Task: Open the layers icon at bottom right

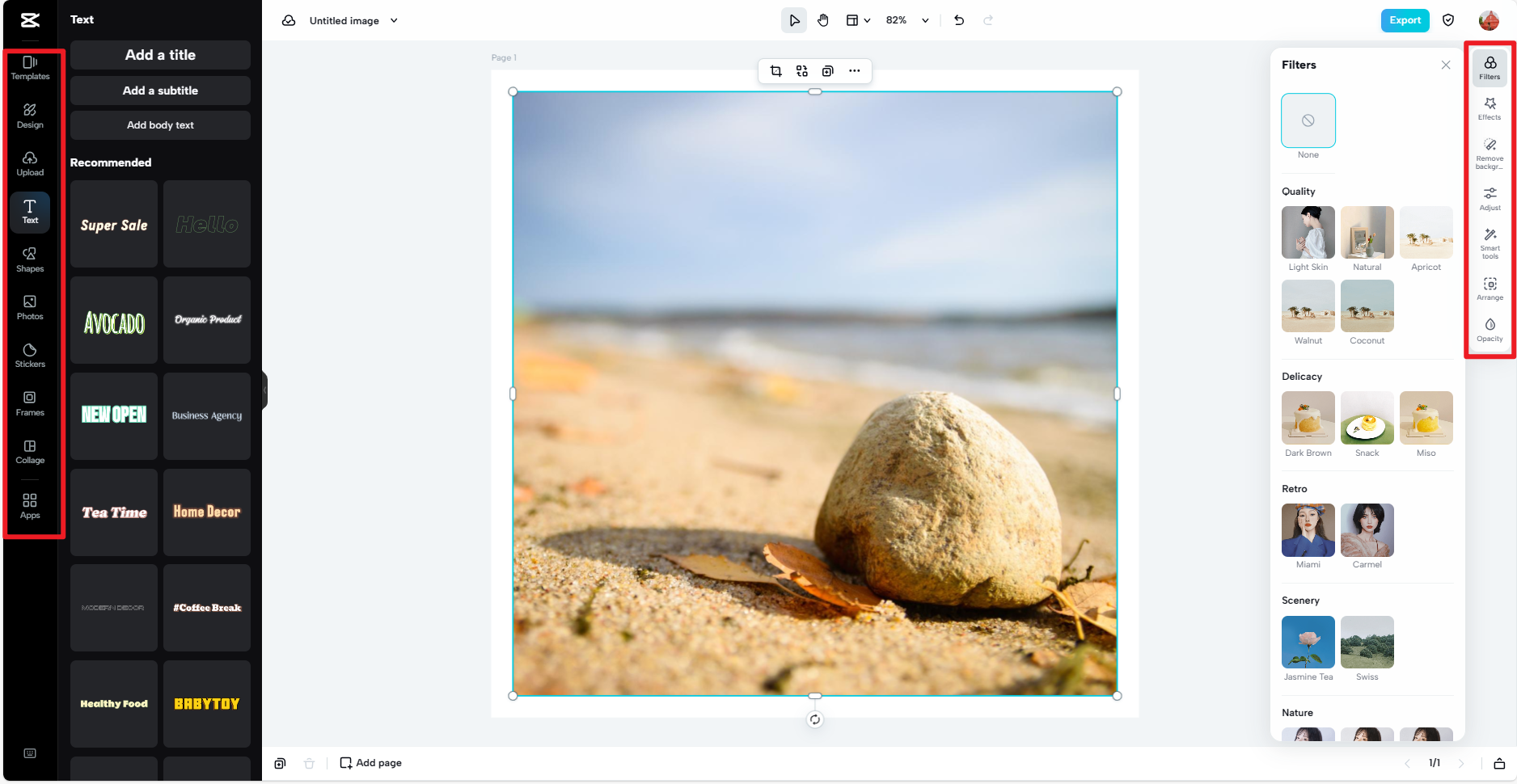Action: [x=1499, y=763]
